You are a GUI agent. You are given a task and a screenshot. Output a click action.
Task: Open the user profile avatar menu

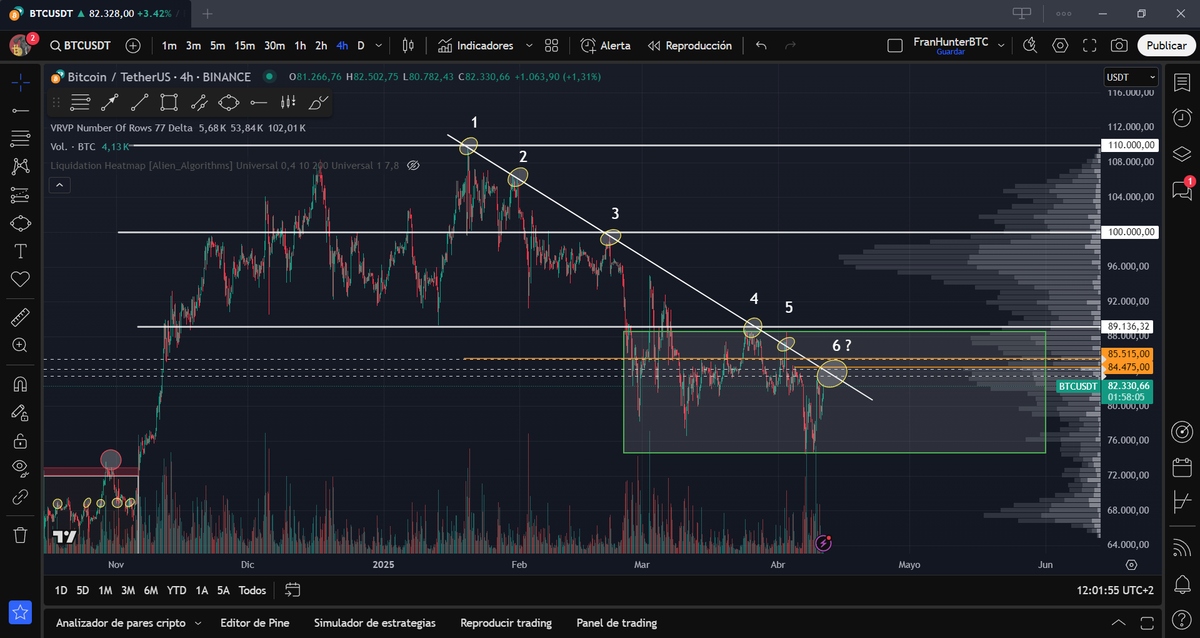pos(20,45)
